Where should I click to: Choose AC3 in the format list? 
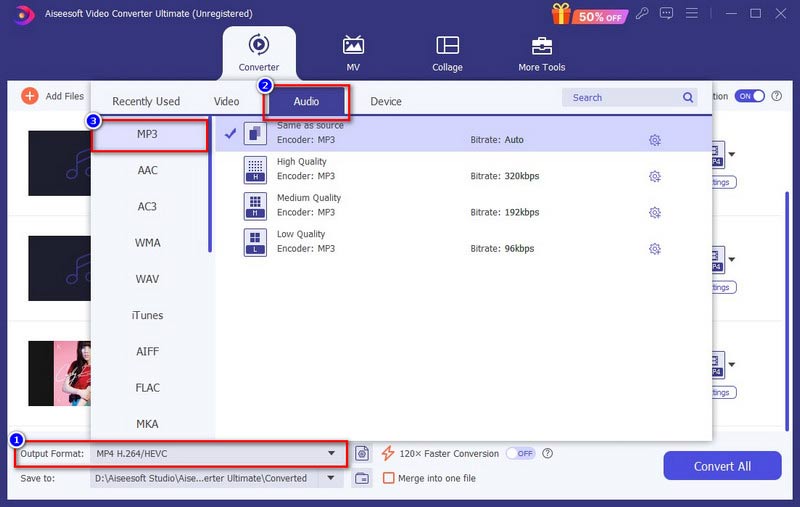[x=147, y=207]
